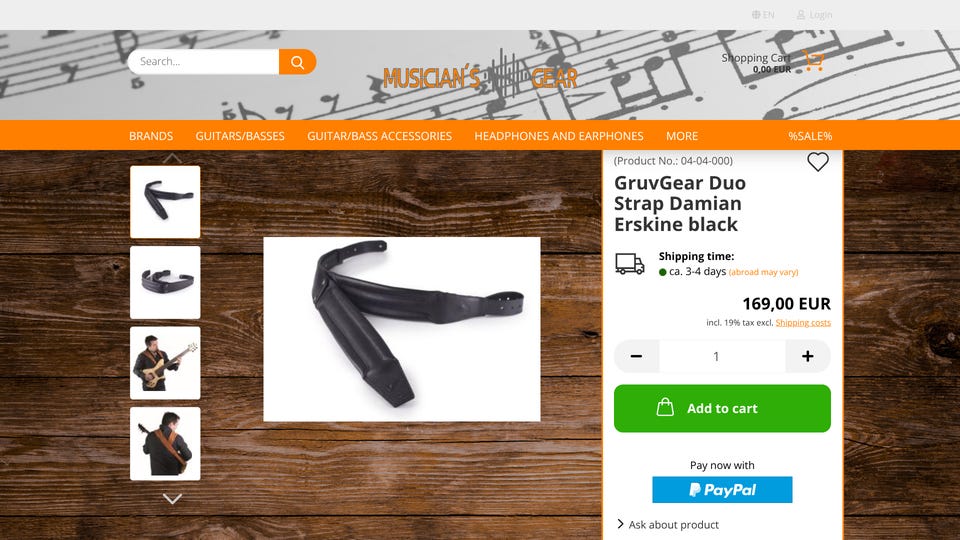Viewport: 960px width, 540px height.
Task: Click into the Search input field
Action: pyautogui.click(x=203, y=62)
